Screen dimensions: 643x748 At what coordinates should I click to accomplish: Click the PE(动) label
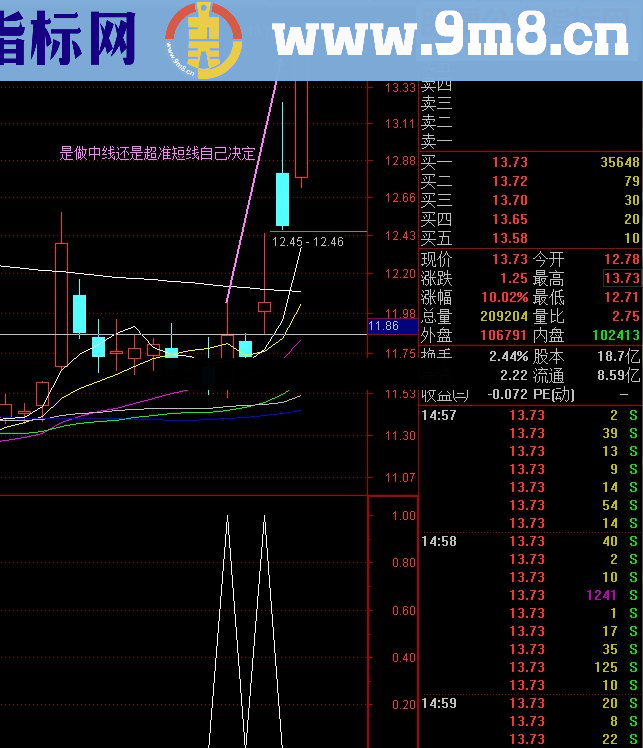[x=553, y=395]
